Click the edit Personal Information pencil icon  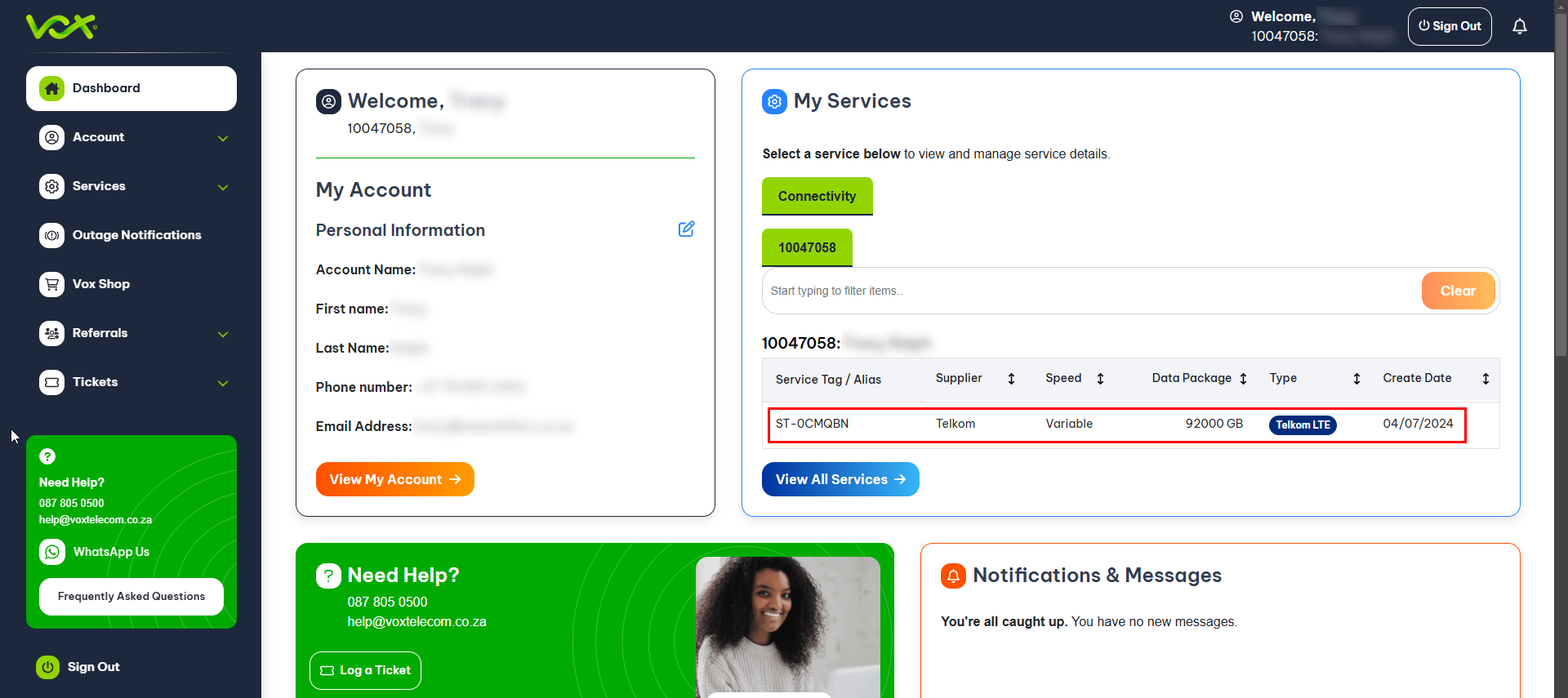[686, 229]
